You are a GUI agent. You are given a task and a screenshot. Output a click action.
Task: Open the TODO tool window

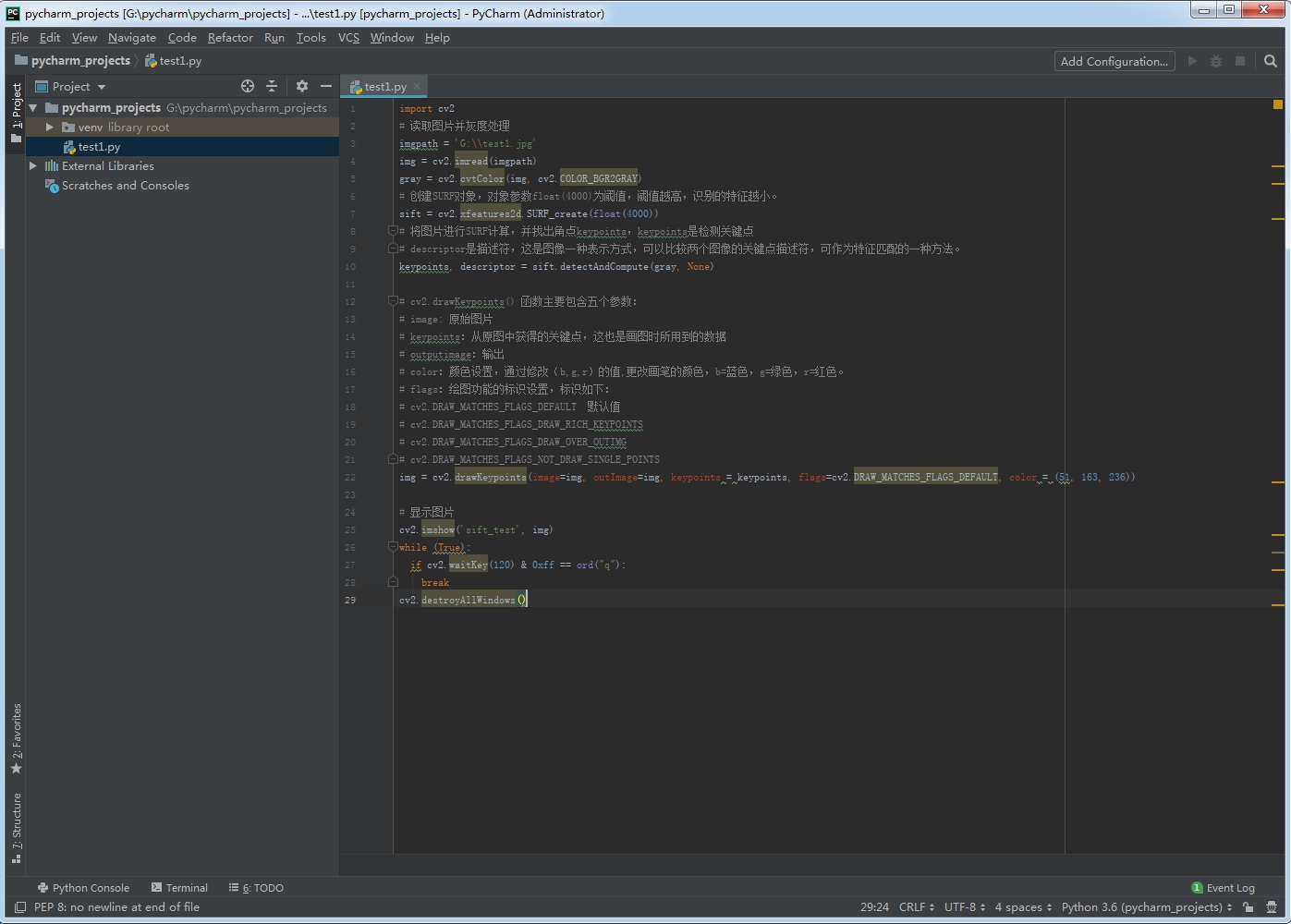256,888
